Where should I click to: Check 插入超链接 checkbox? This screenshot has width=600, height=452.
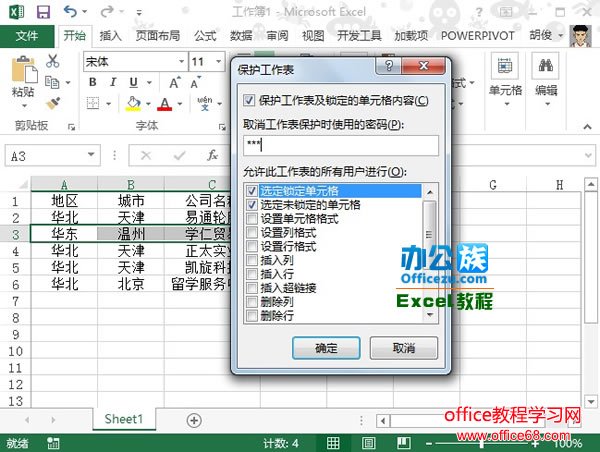tap(252, 288)
